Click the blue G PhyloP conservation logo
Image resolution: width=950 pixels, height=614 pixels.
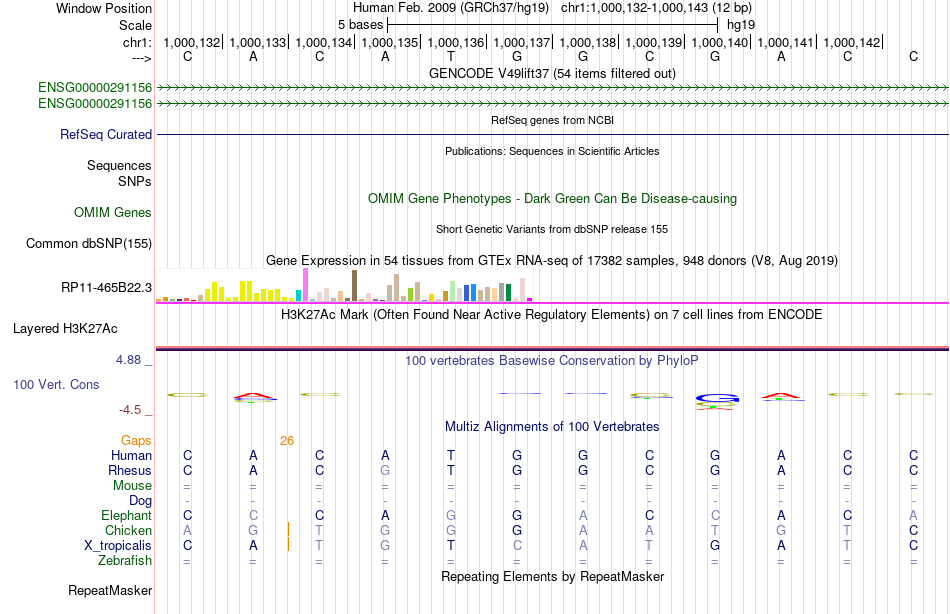[x=717, y=398]
